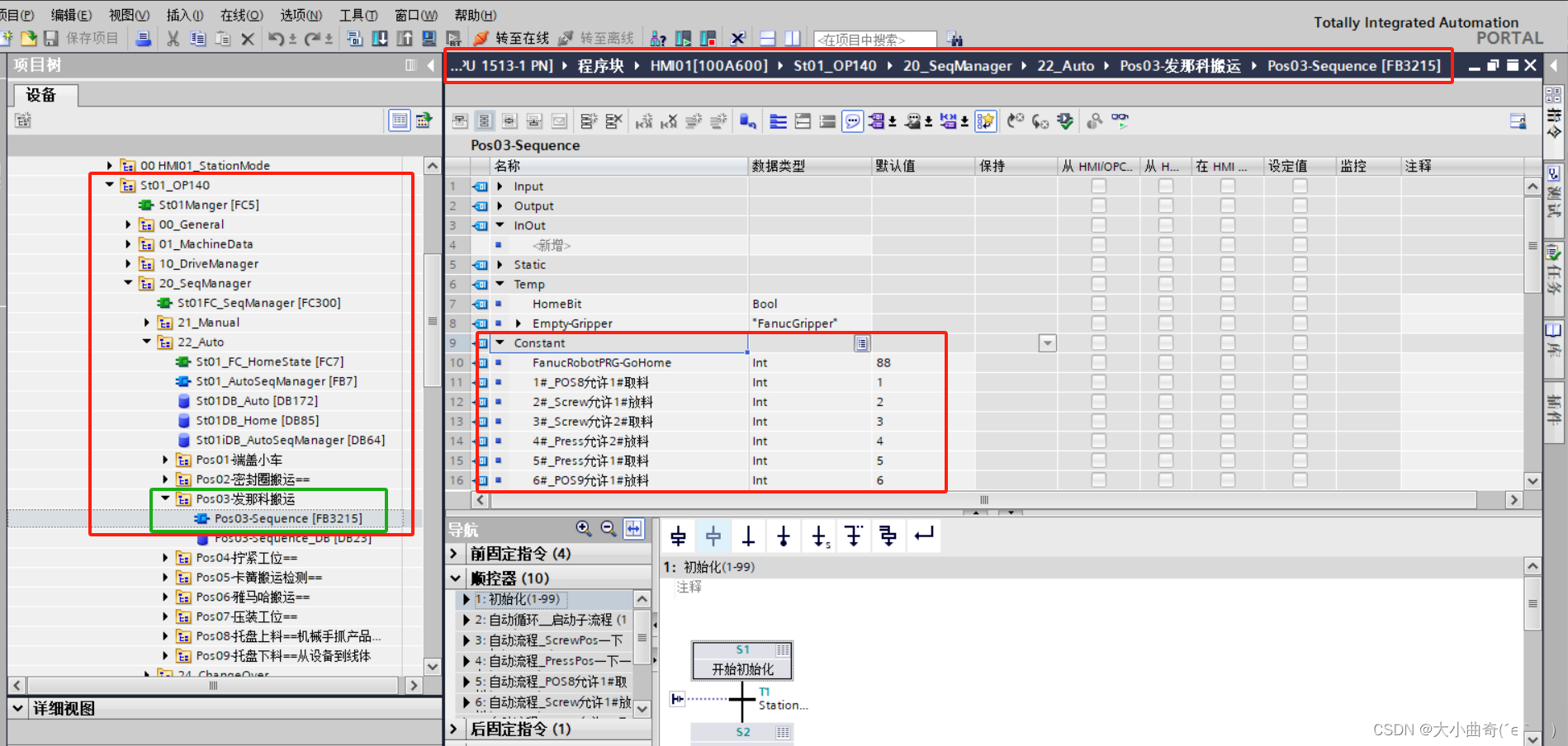Tick the 设定值 checkbox for 6#_POS9 row
The height and width of the screenshot is (746, 1568).
1300,480
